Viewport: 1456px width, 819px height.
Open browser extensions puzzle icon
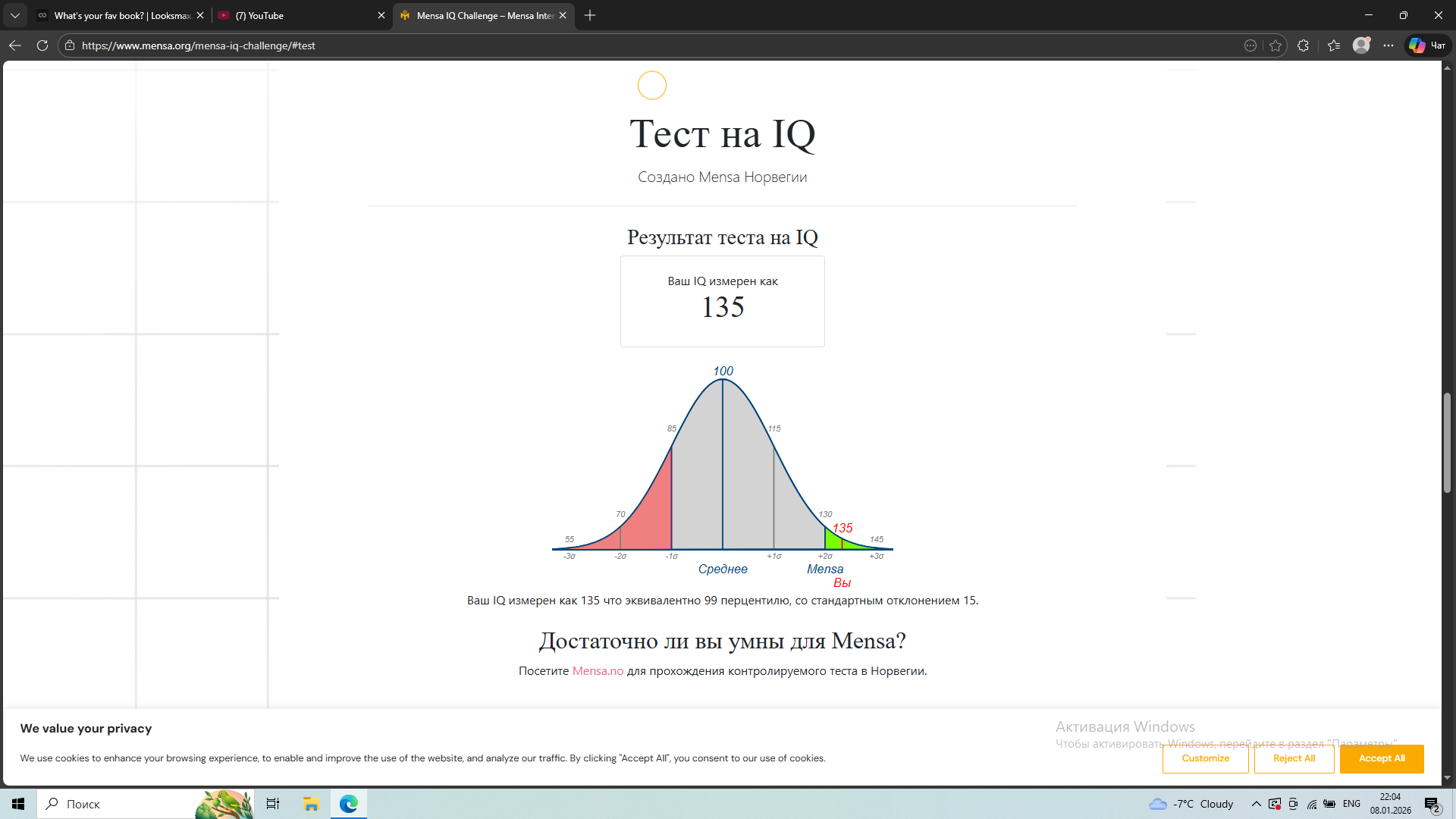click(x=1303, y=45)
